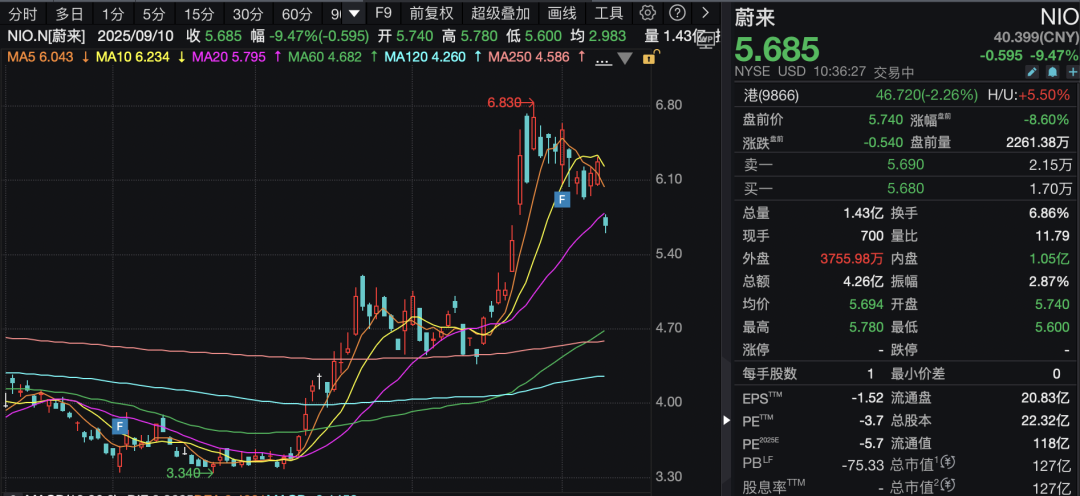The image size is (1080, 496).
Task: Select the 15分 chart period
Action: pyautogui.click(x=200, y=13)
